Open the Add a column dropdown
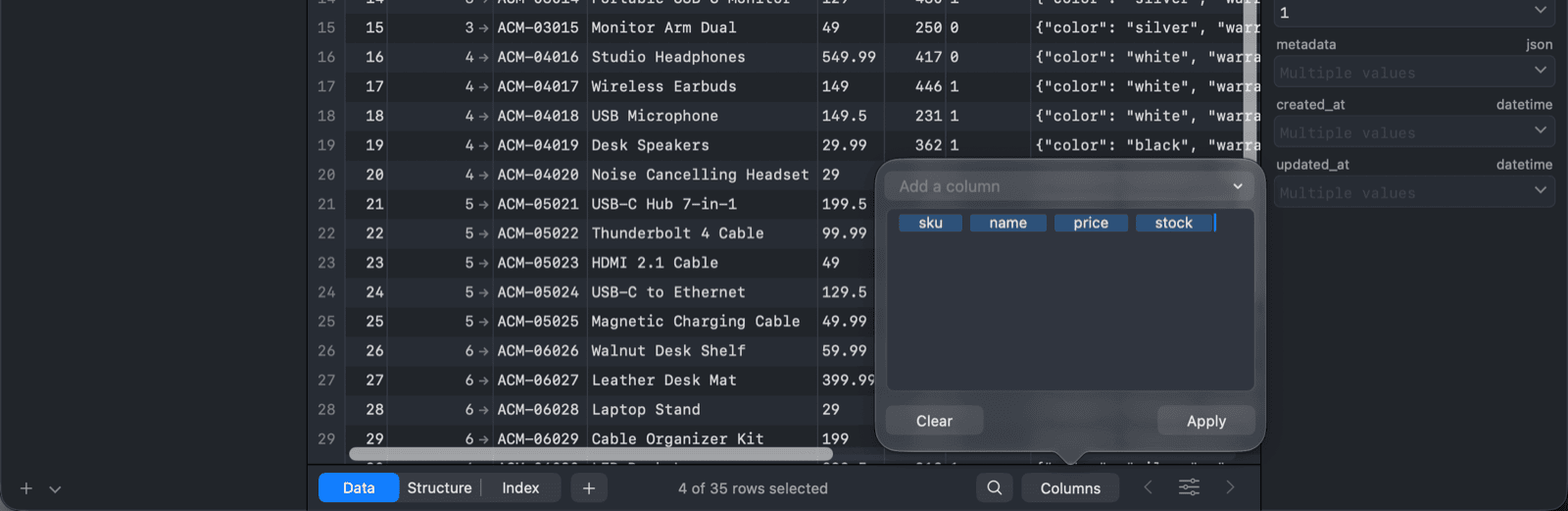The image size is (1568, 511). 1070,186
